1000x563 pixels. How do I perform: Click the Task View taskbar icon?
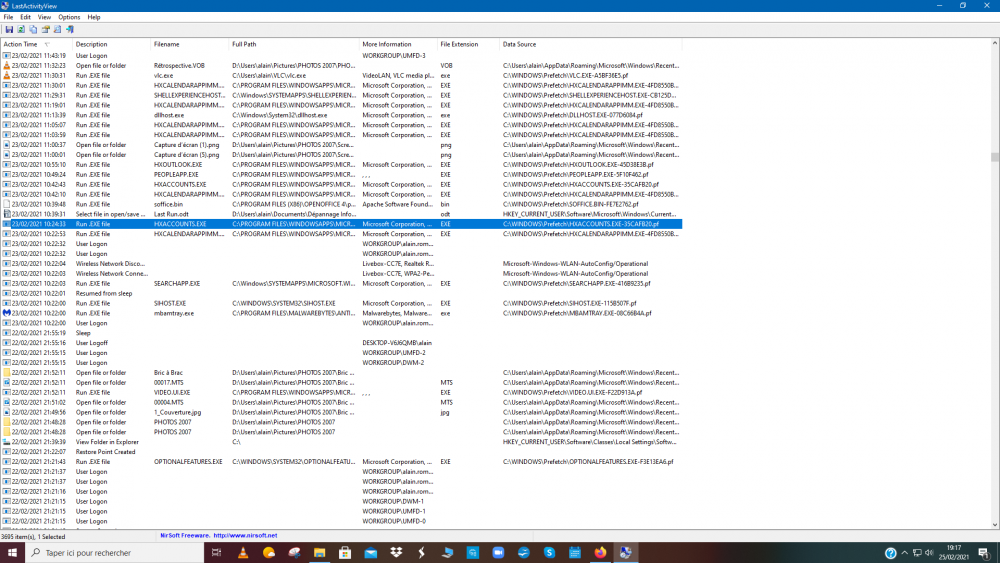coord(216,553)
